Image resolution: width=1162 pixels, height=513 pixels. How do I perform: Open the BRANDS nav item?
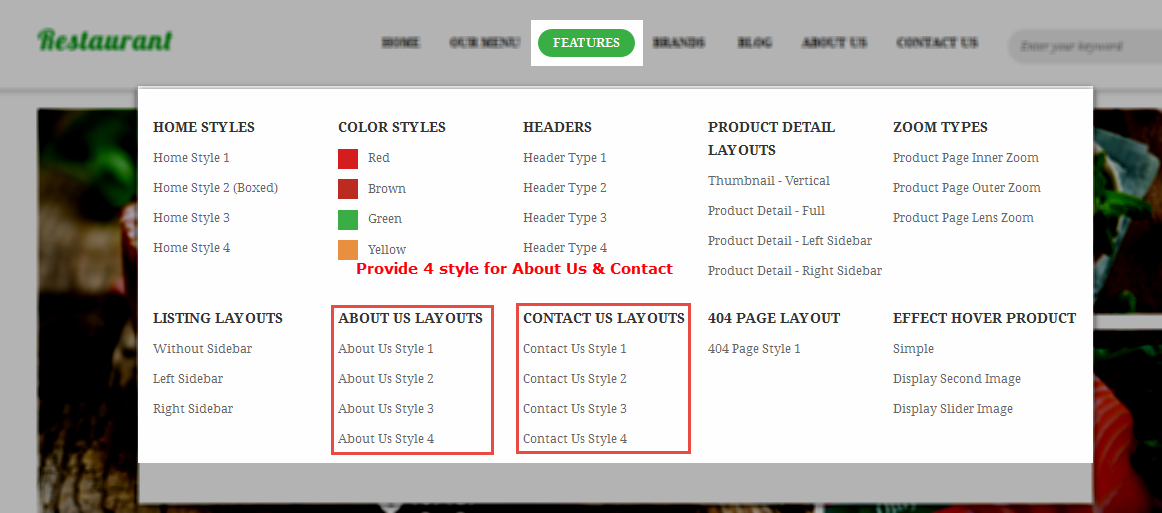(x=679, y=43)
